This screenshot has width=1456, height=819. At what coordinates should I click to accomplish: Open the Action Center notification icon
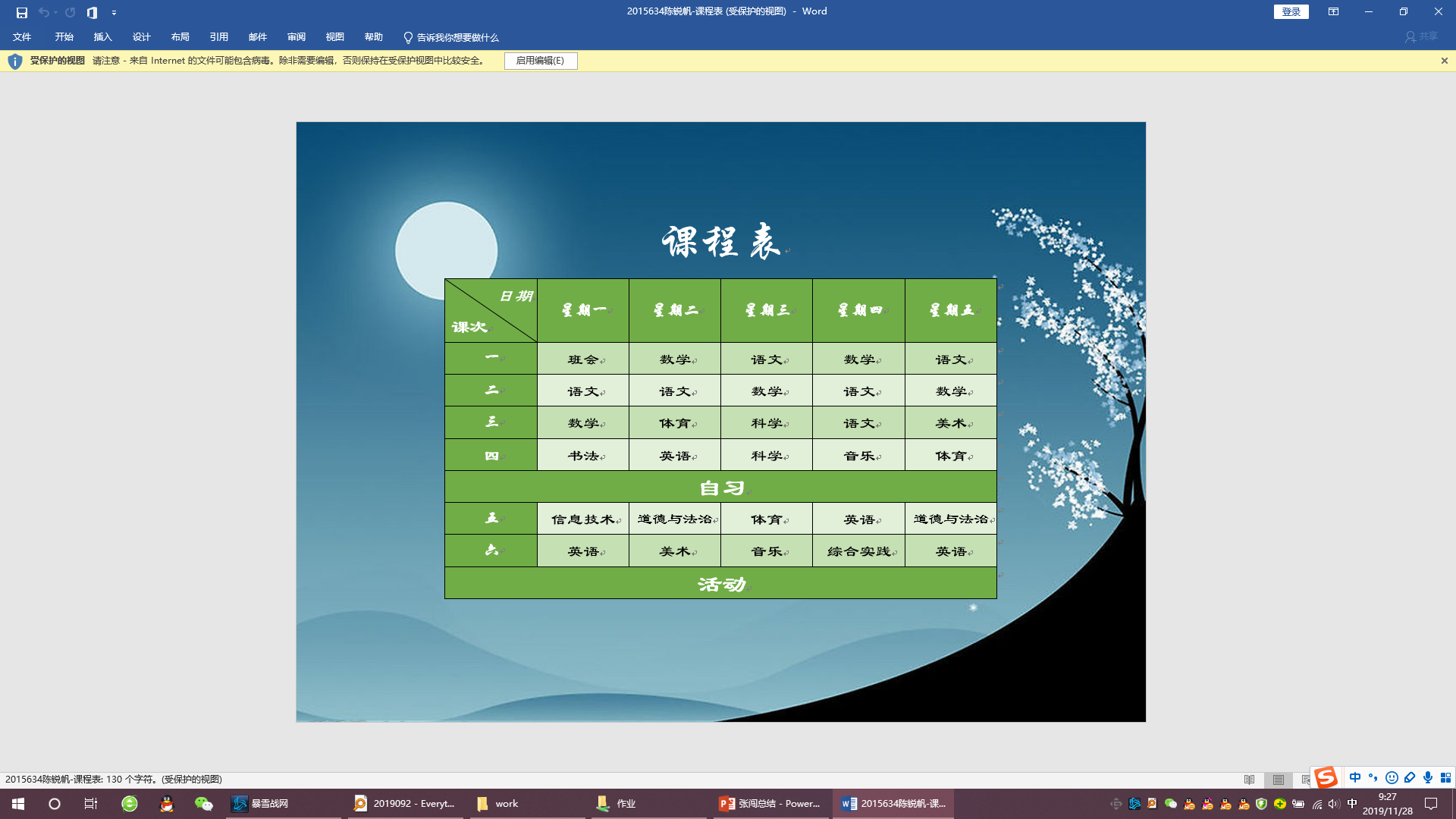(x=1431, y=804)
